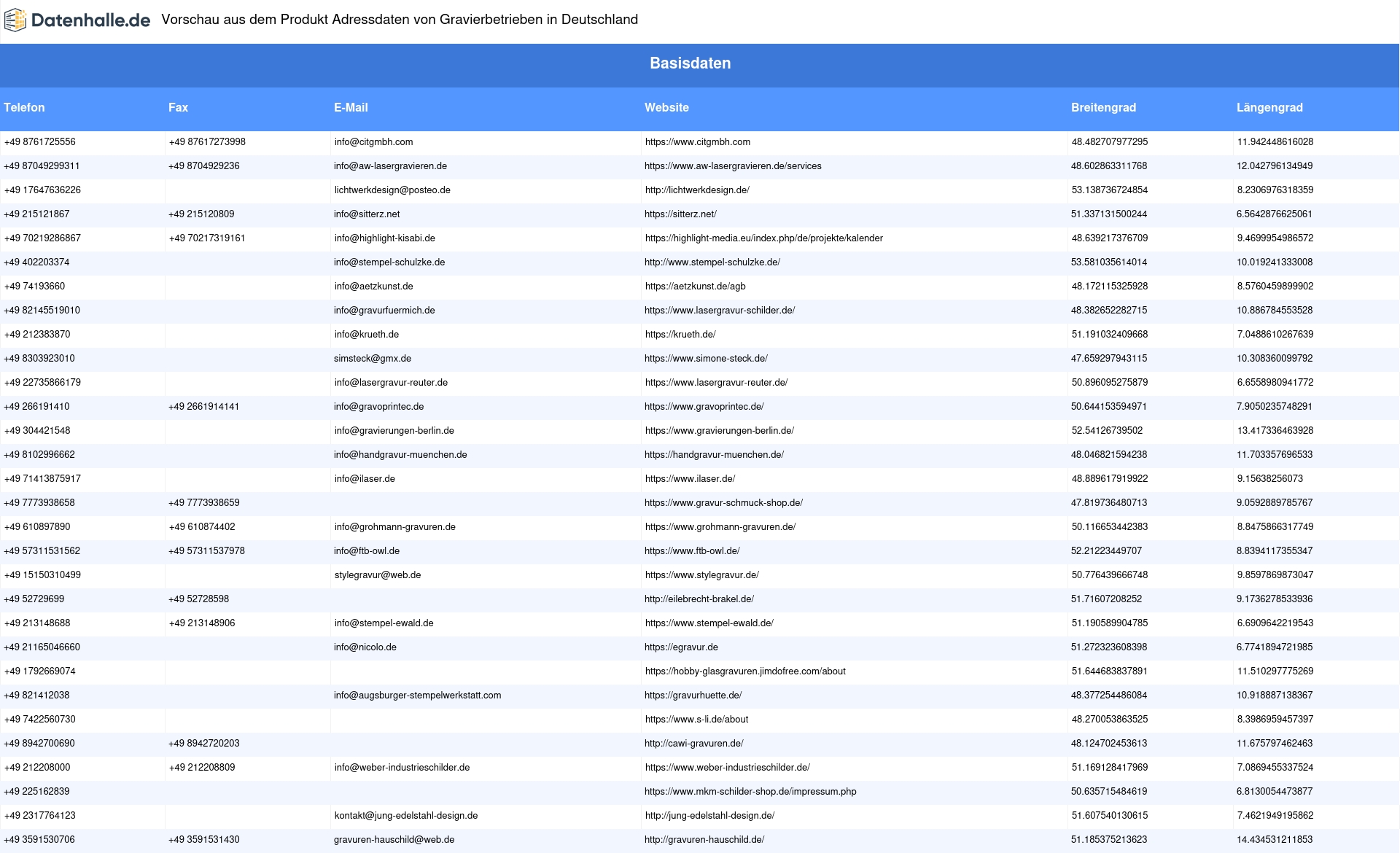This screenshot has width=1400, height=853.
Task: Select email info@gravoprintec.de
Action: point(378,407)
